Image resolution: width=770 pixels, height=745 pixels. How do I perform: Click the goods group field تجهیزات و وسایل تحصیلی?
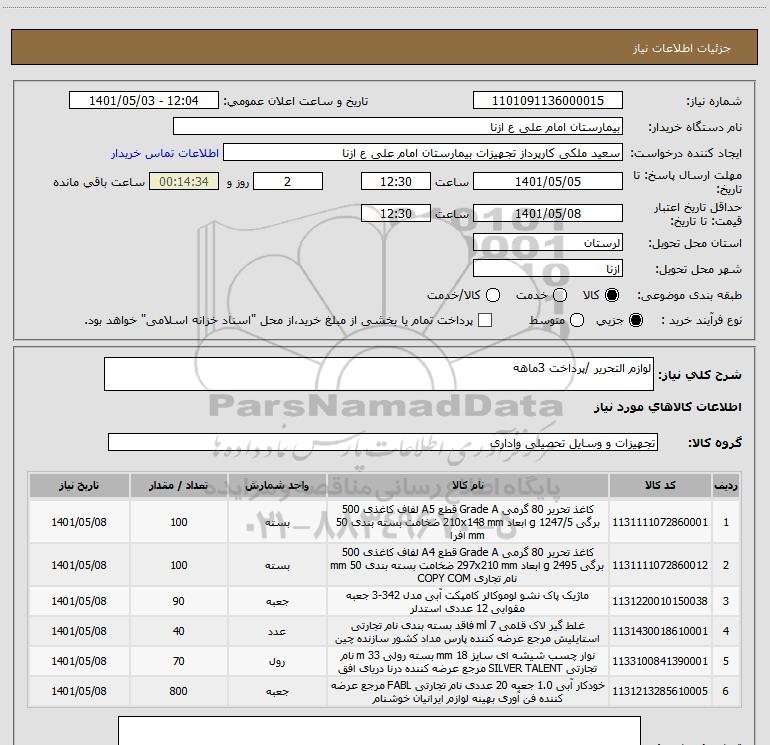click(x=383, y=442)
